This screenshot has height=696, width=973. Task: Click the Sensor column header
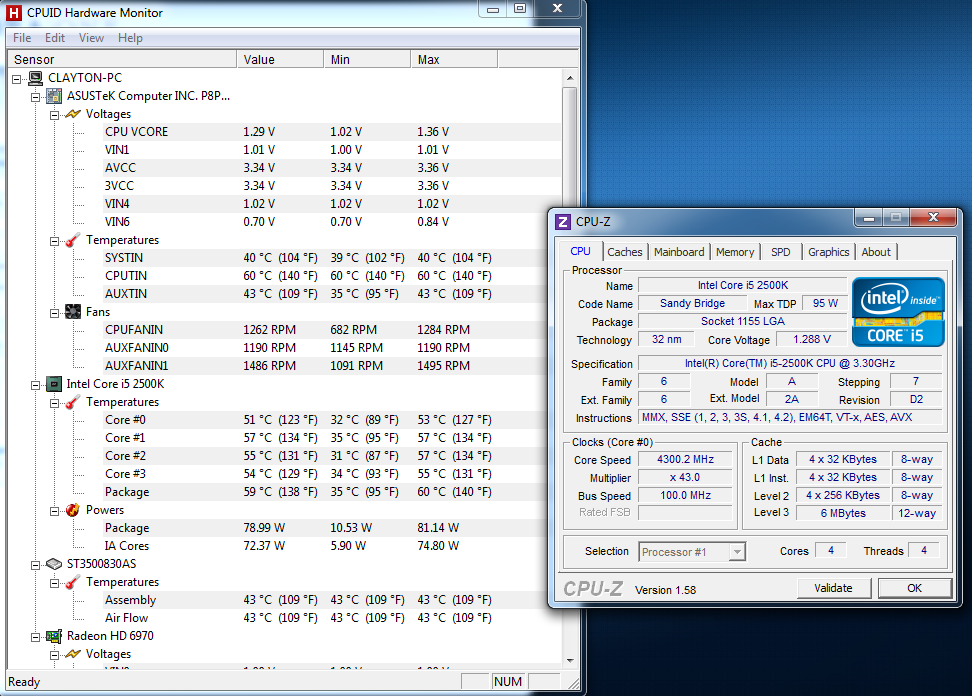(x=122, y=60)
